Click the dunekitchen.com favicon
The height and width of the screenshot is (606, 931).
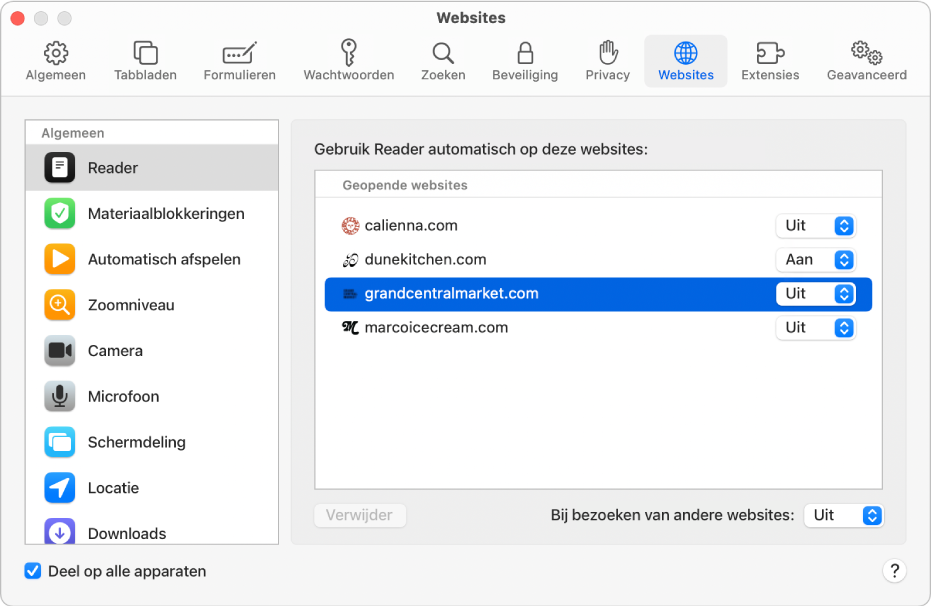coord(350,259)
